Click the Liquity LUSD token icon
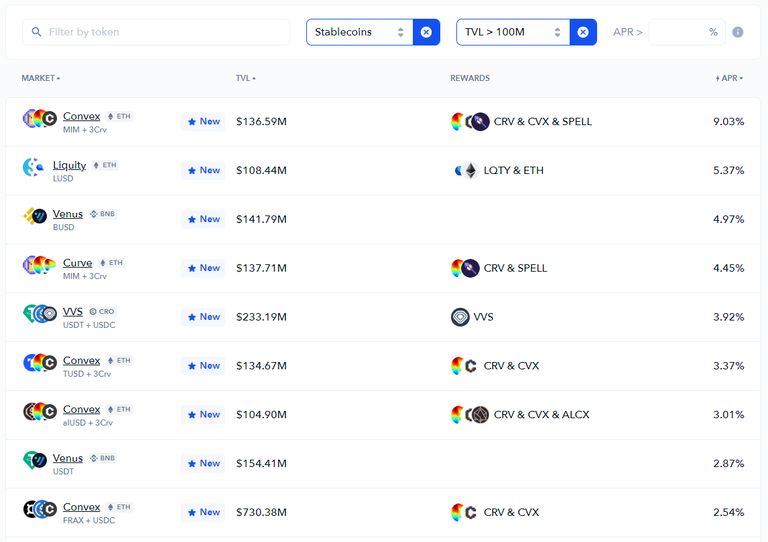Image resolution: width=768 pixels, height=542 pixels. click(33, 168)
